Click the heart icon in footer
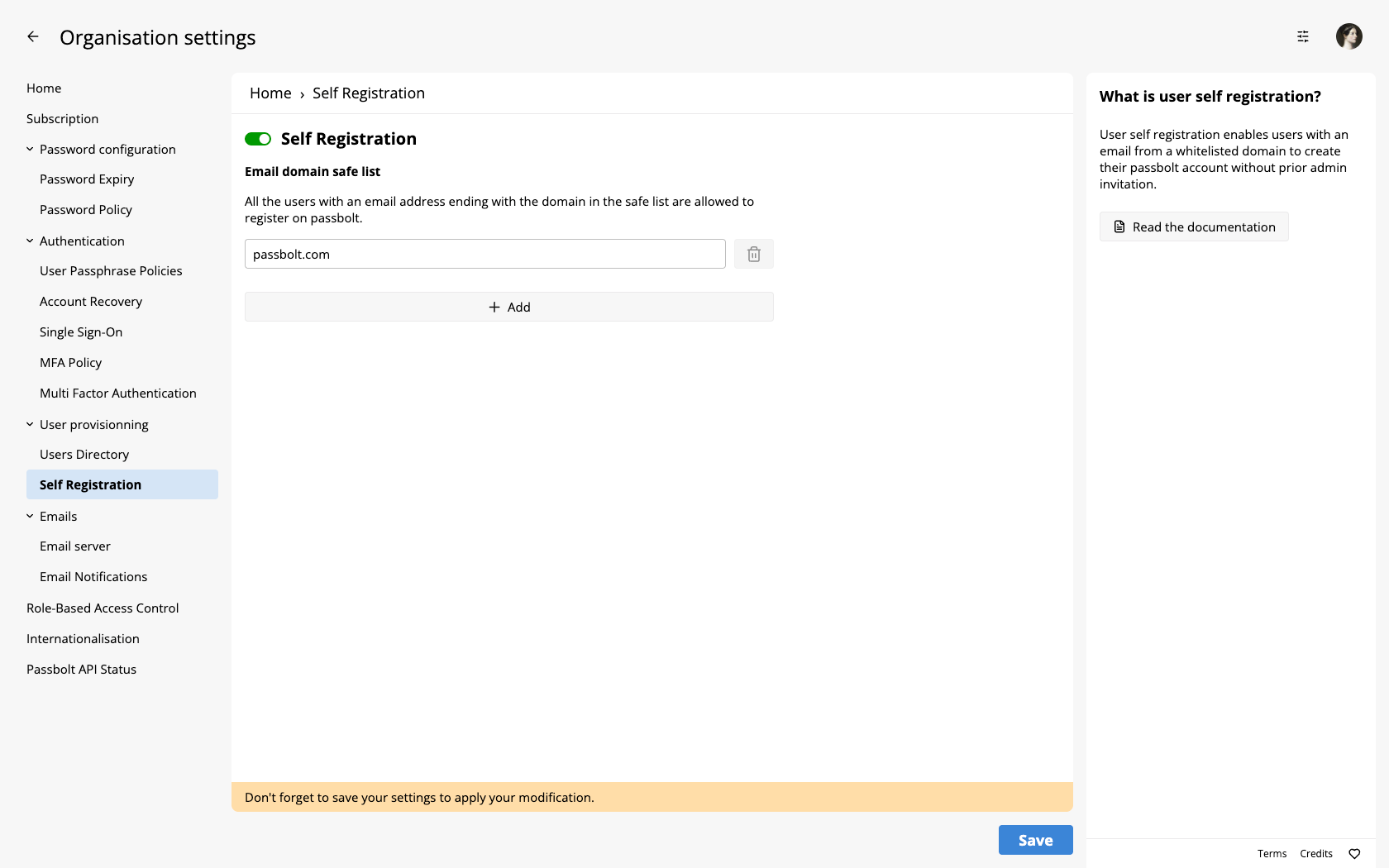Viewport: 1389px width, 868px height. [1354, 854]
